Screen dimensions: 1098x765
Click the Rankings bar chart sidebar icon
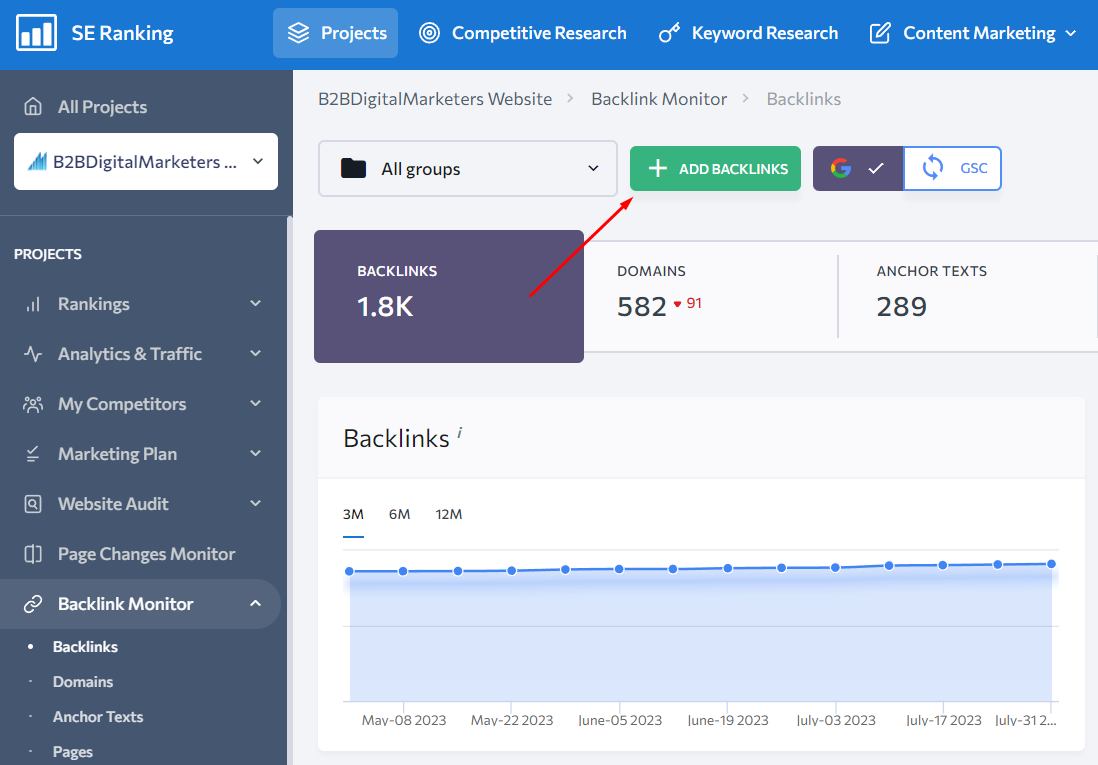[x=33, y=304]
